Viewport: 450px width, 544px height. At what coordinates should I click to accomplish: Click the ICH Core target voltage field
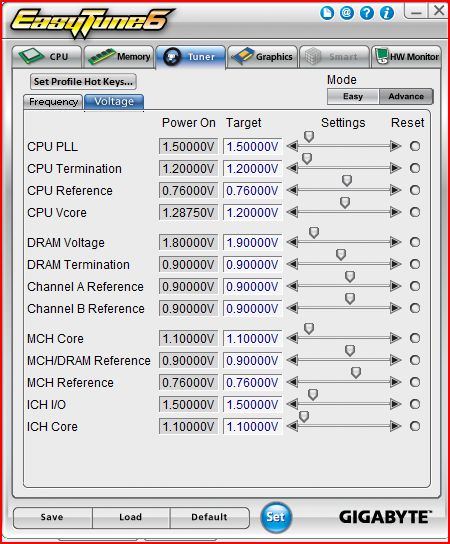tap(253, 426)
